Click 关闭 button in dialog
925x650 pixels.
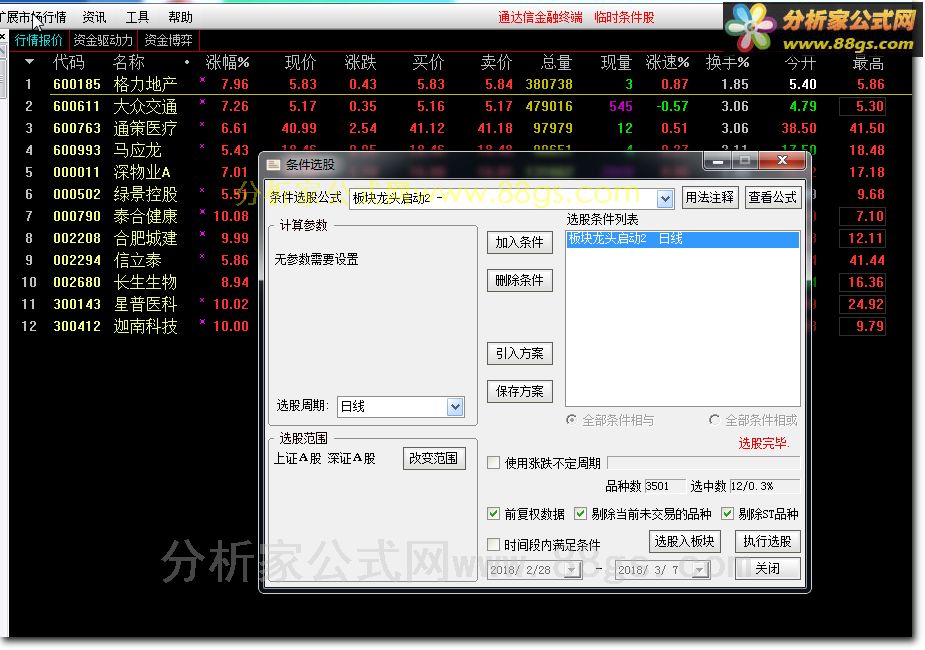pos(767,569)
